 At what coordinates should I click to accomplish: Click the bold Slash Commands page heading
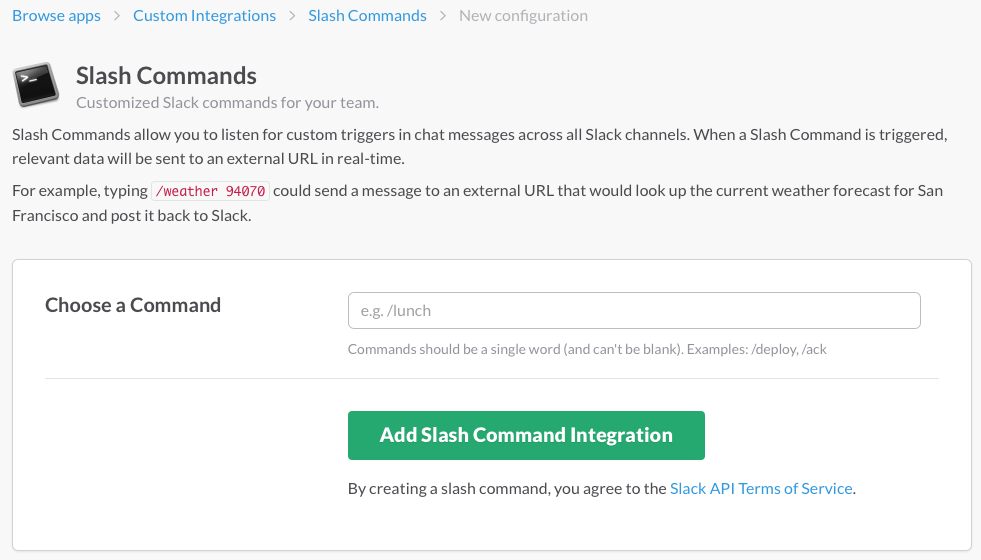(166, 75)
